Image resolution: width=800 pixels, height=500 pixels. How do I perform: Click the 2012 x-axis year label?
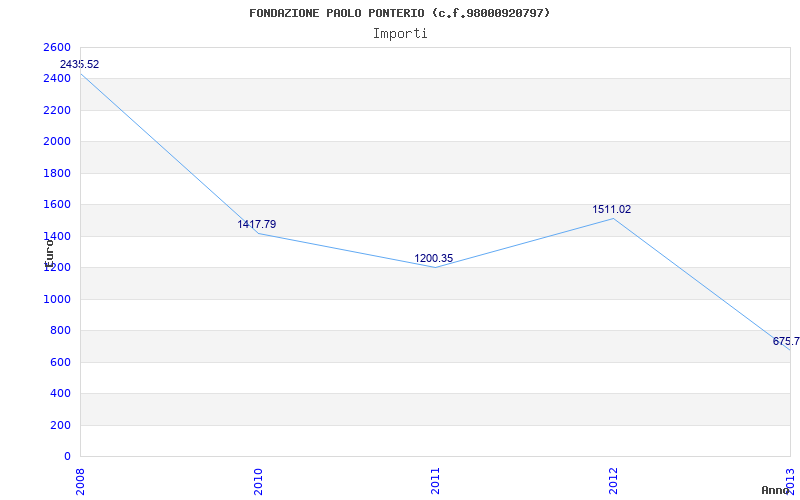(x=613, y=481)
